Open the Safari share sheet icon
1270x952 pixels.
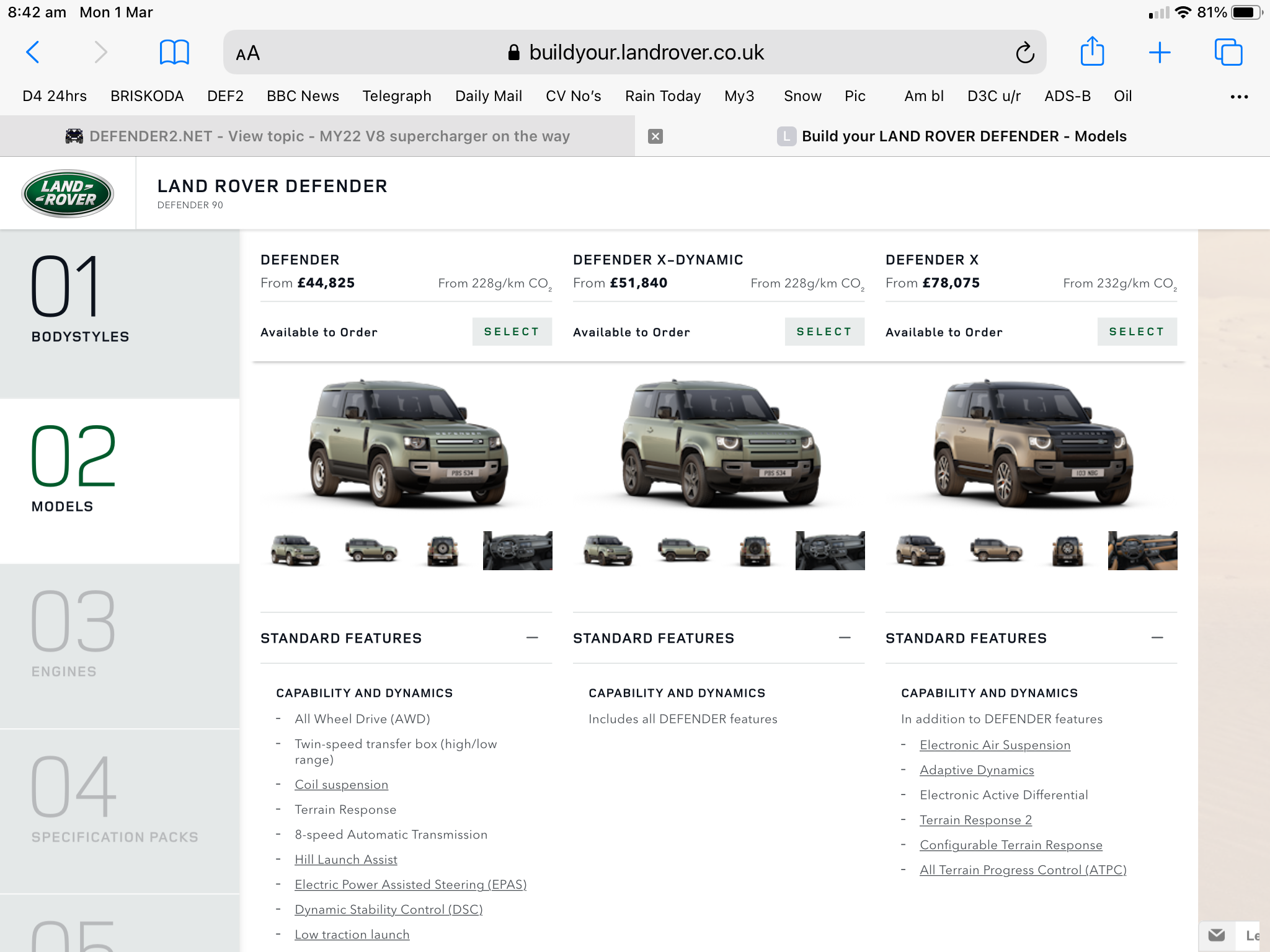coord(1092,51)
